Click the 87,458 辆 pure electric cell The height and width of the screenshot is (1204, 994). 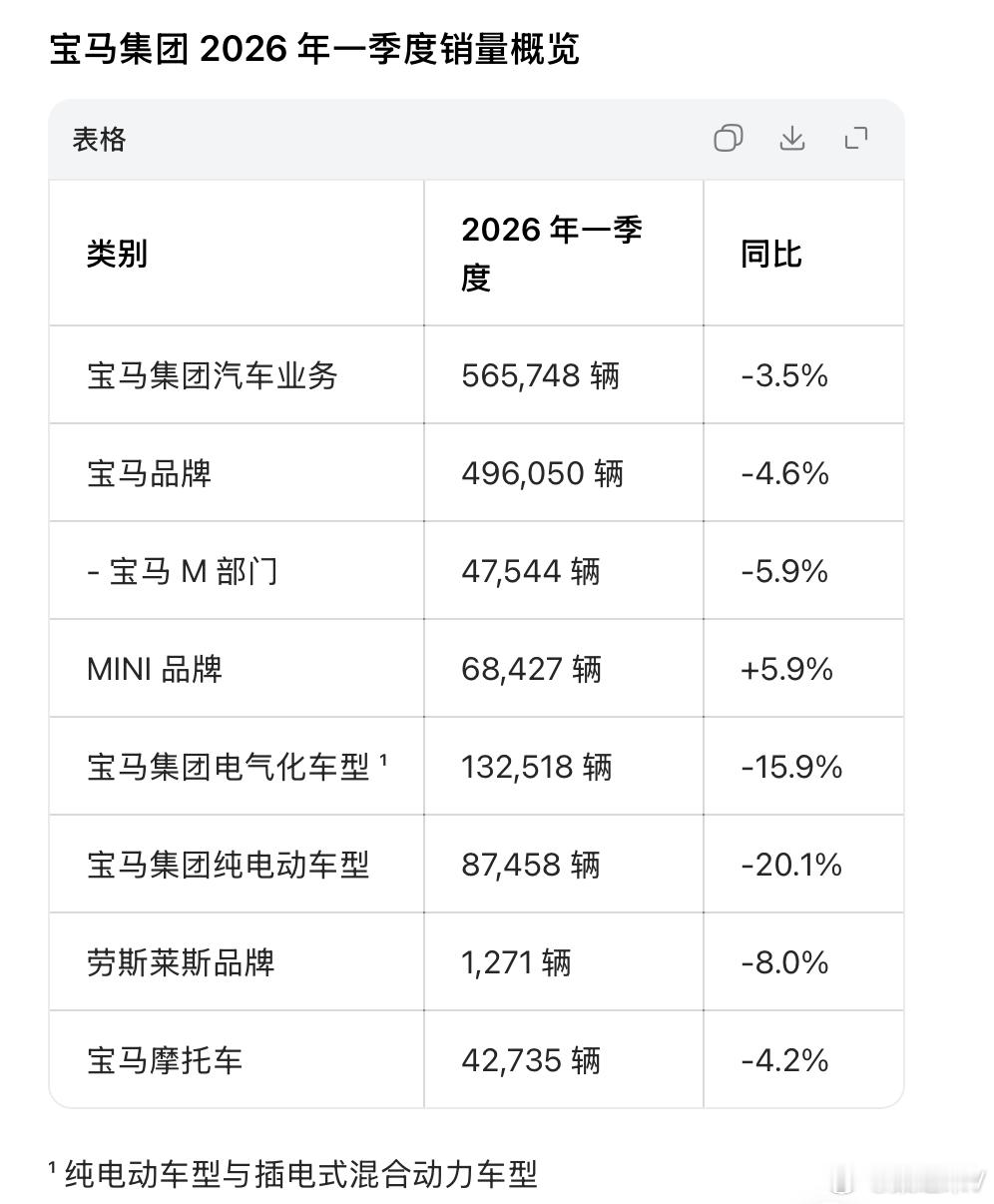click(x=531, y=865)
